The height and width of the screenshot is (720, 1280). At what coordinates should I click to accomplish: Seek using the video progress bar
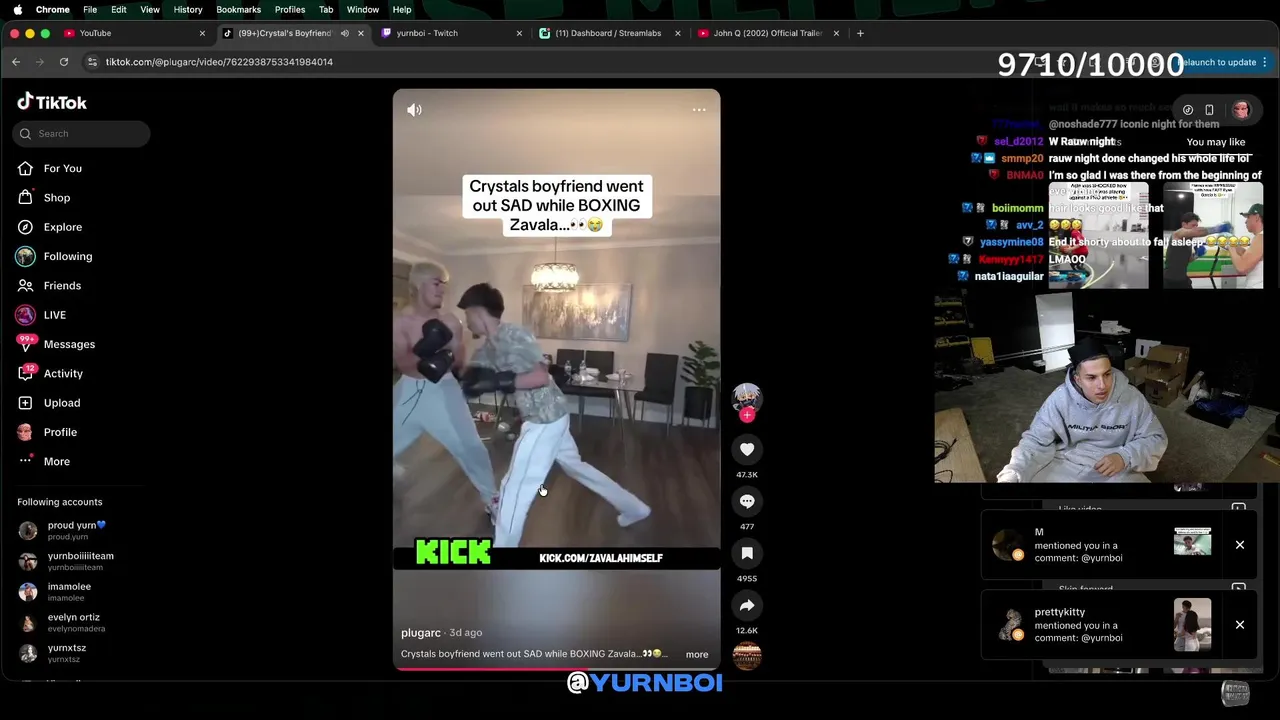point(556,668)
